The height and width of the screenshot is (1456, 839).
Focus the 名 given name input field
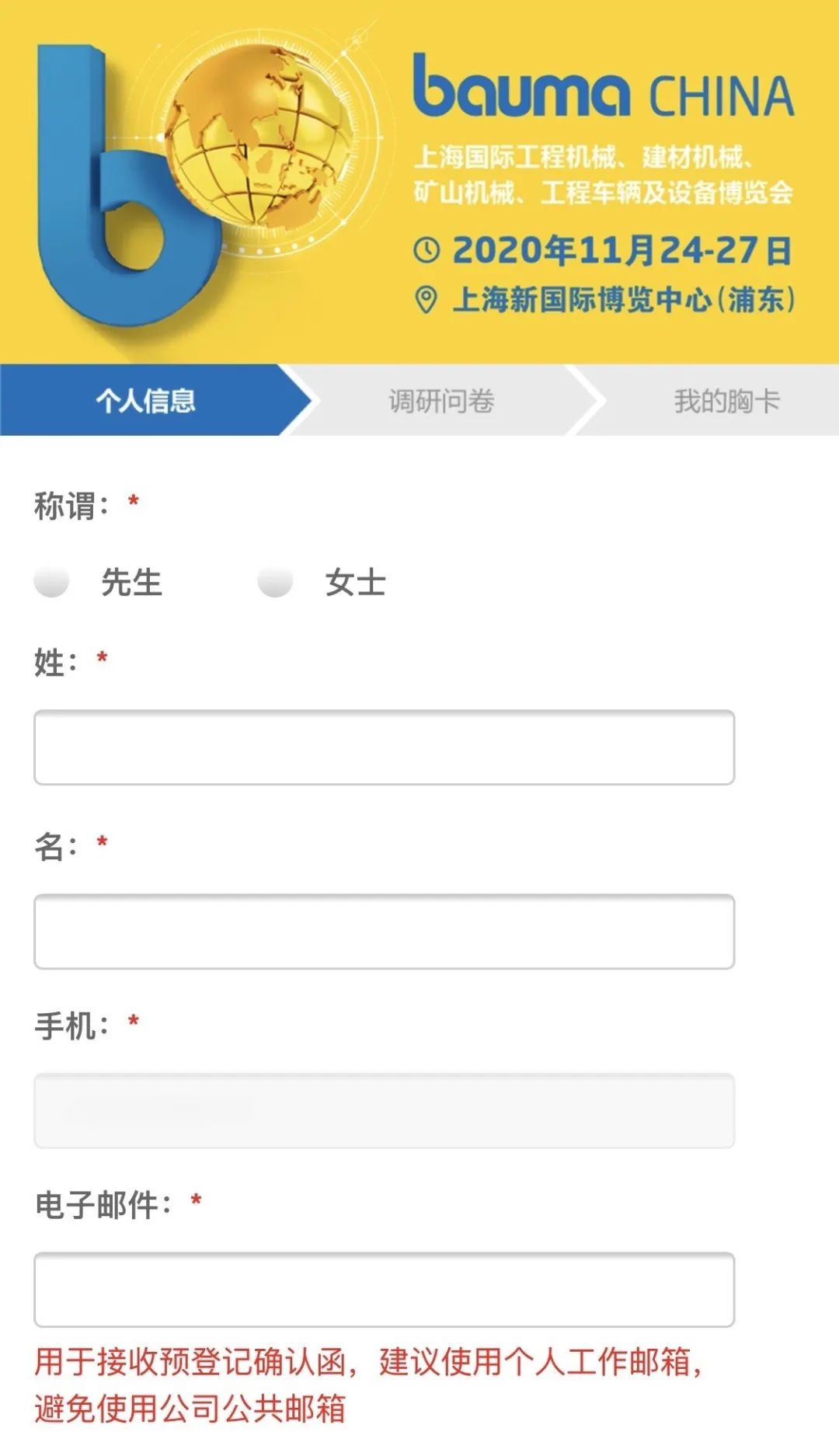384,932
